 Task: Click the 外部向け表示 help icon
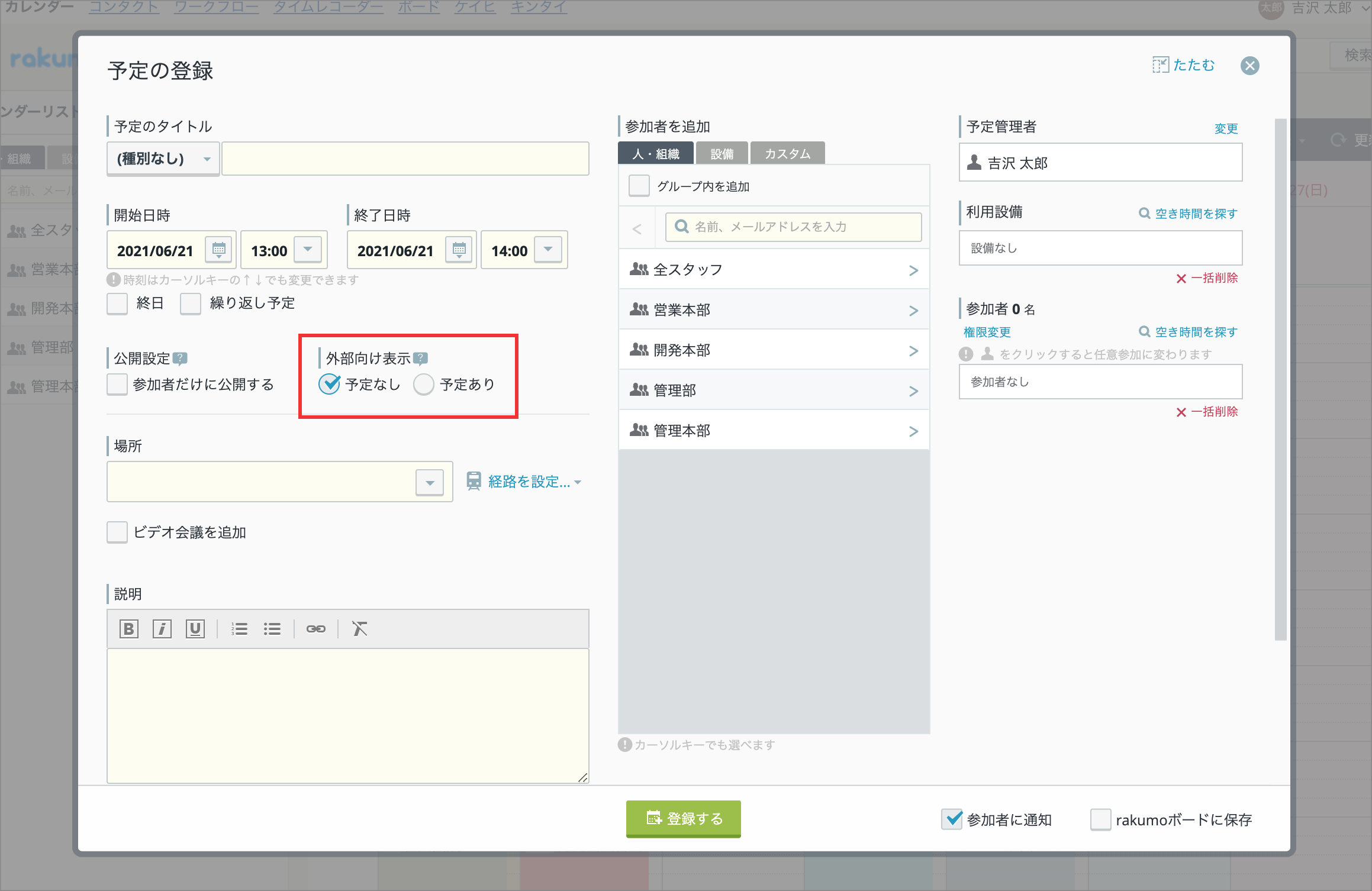pyautogui.click(x=420, y=359)
